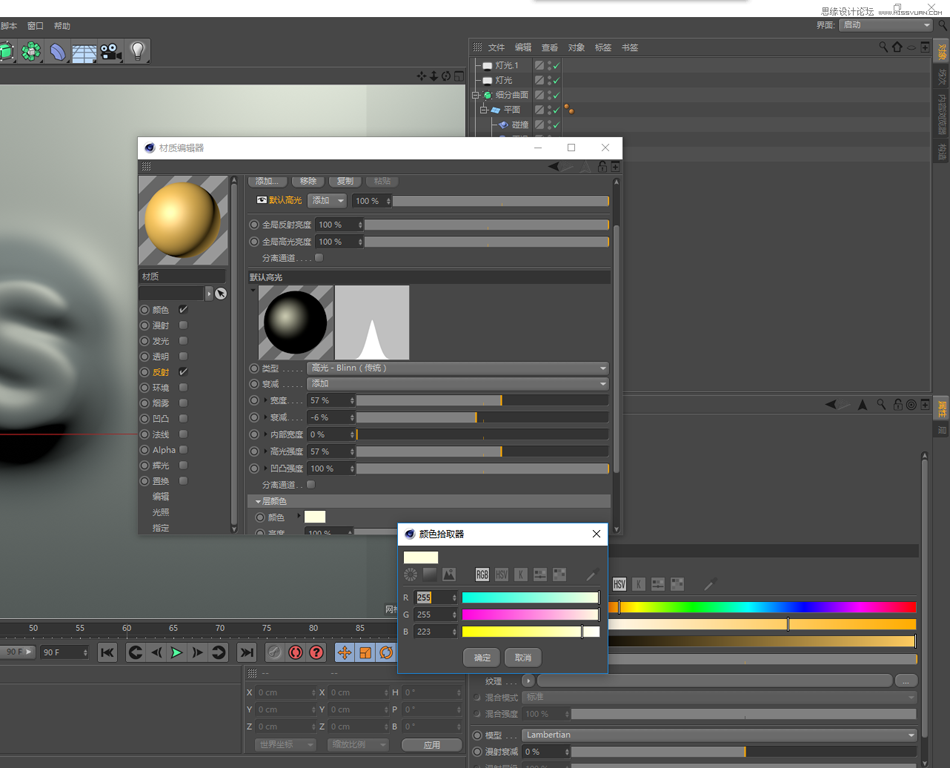Enable the 透明 channel checkbox
The height and width of the screenshot is (768, 950).
pyautogui.click(x=183, y=356)
